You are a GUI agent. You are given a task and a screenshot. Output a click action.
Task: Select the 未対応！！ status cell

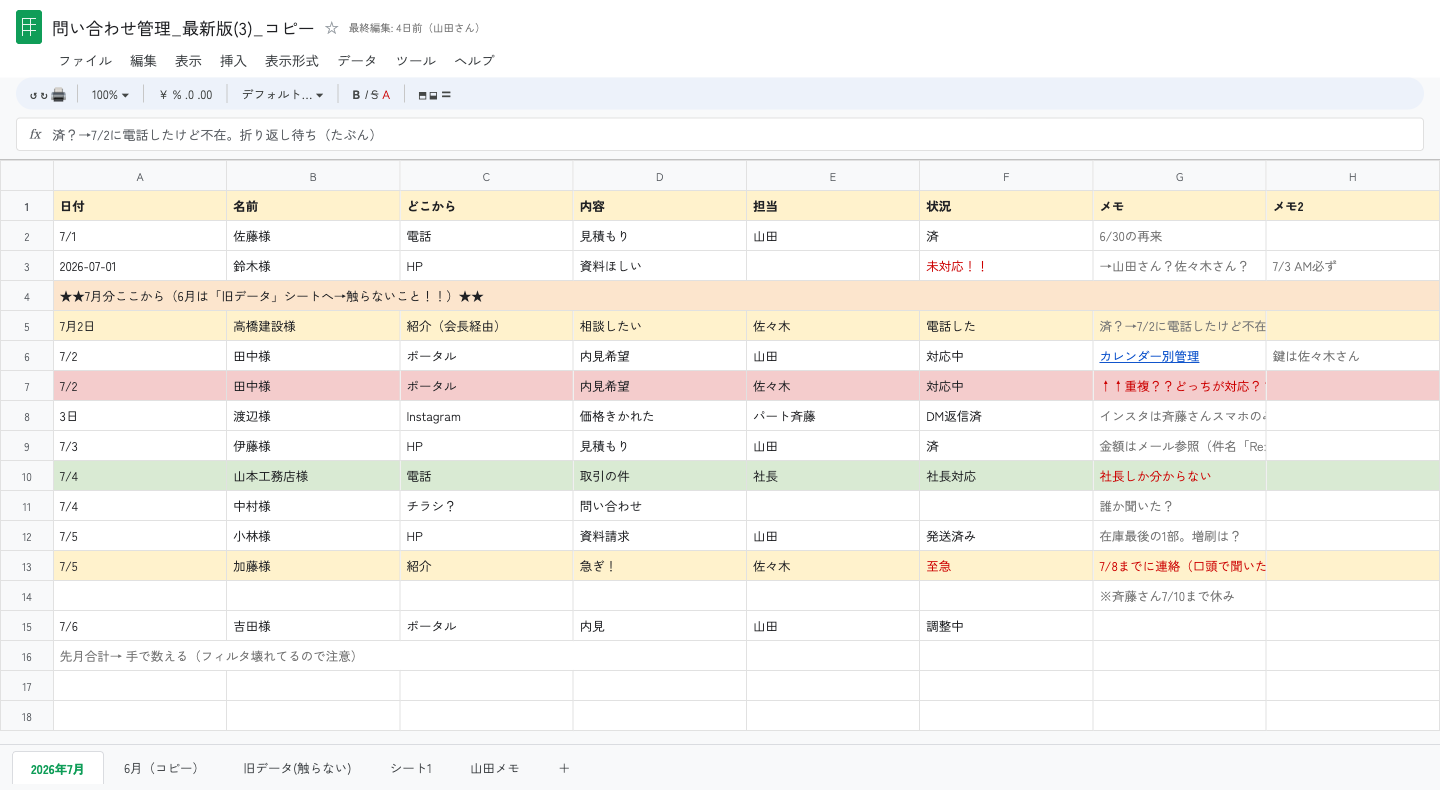[1006, 266]
